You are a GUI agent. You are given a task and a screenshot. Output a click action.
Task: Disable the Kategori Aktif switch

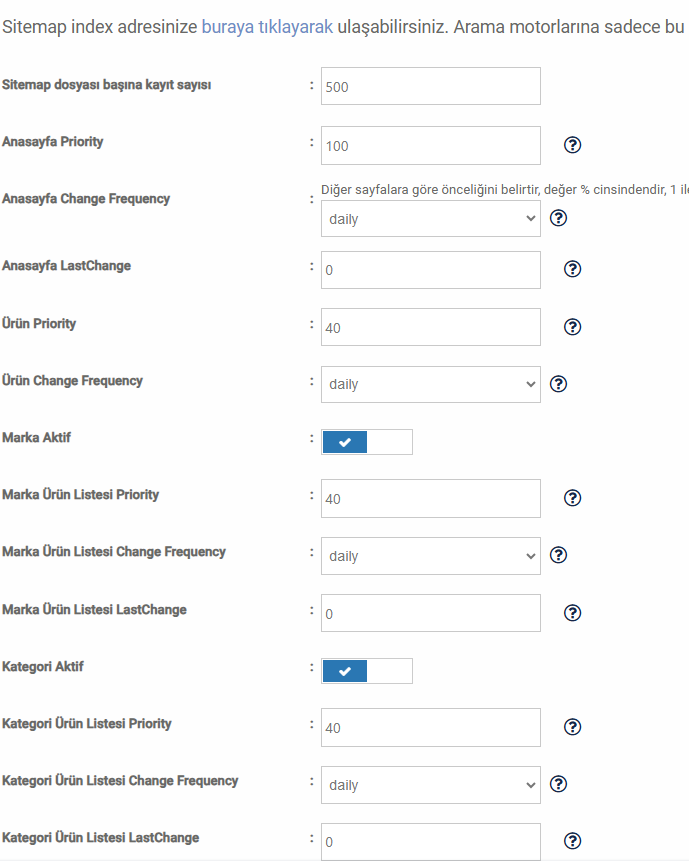367,671
